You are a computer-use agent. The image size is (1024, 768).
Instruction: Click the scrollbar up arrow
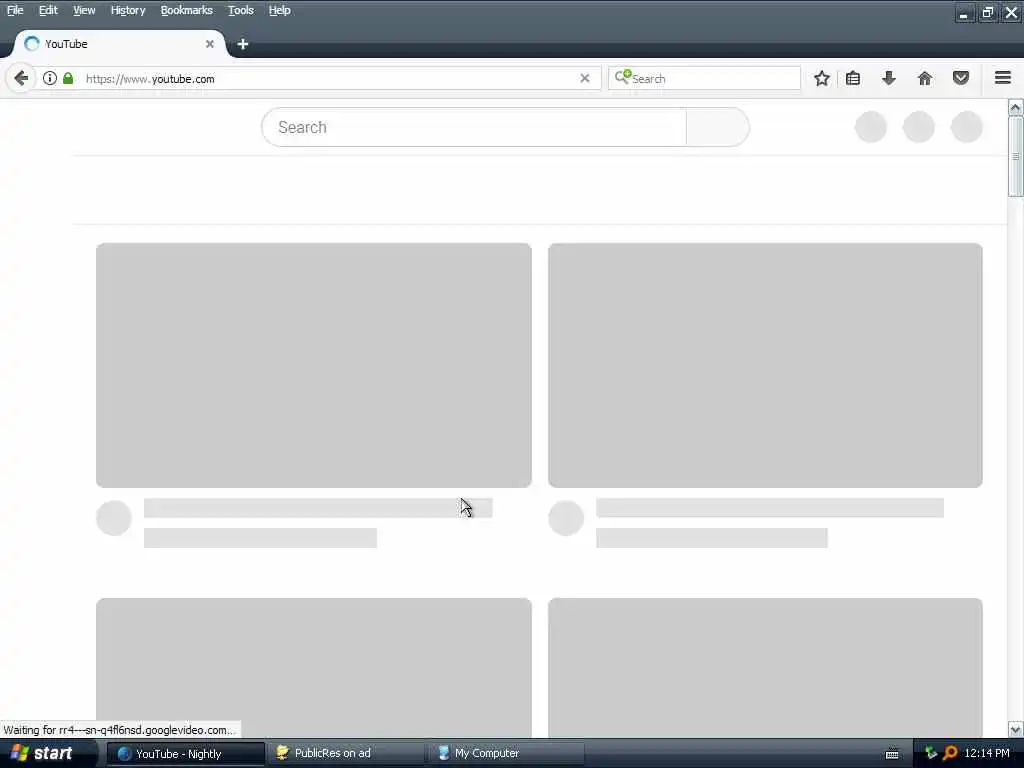pos(1015,108)
